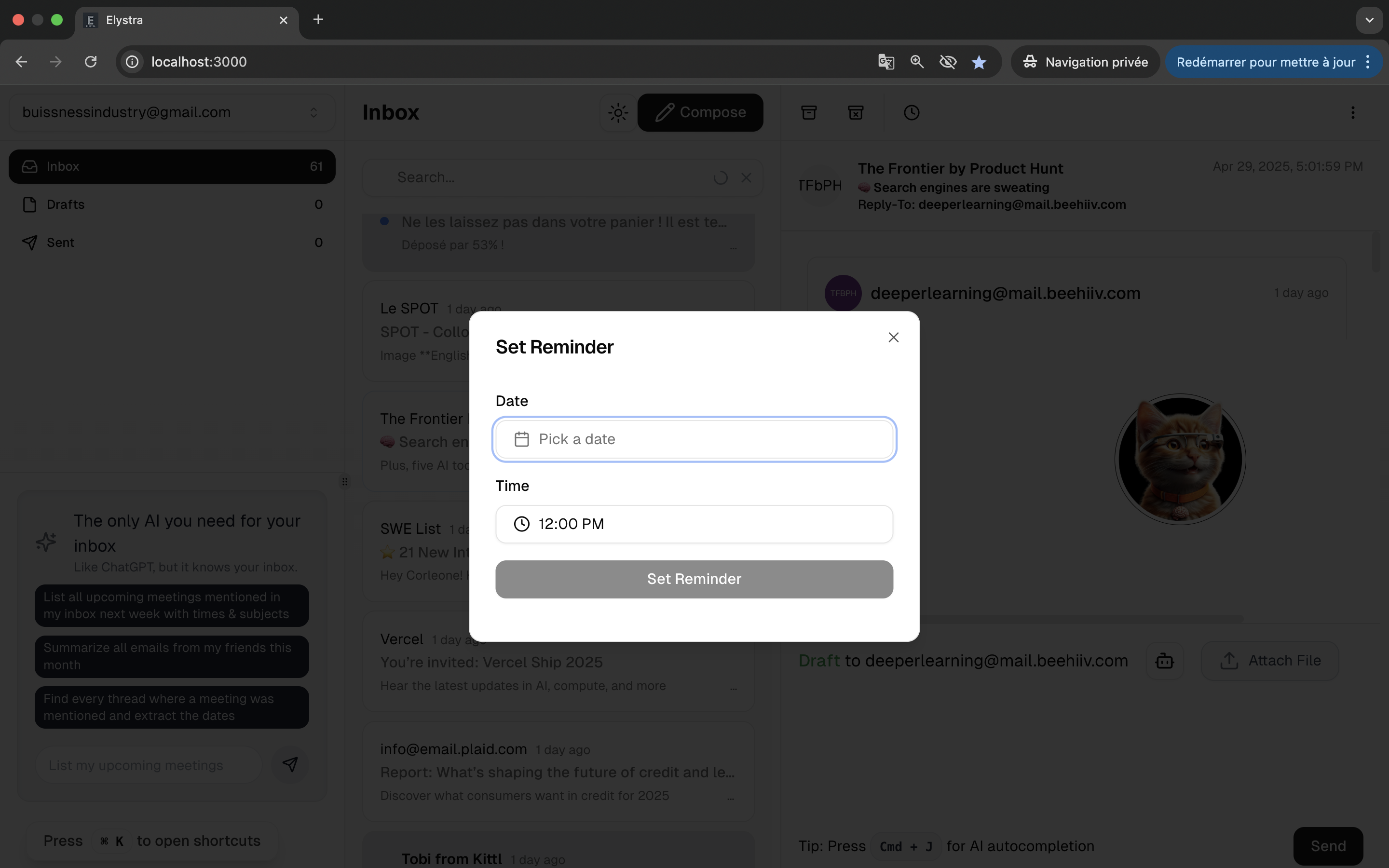Toggle the eye-slash tracking protection icon
This screenshot has width=1389, height=868.
tap(948, 62)
